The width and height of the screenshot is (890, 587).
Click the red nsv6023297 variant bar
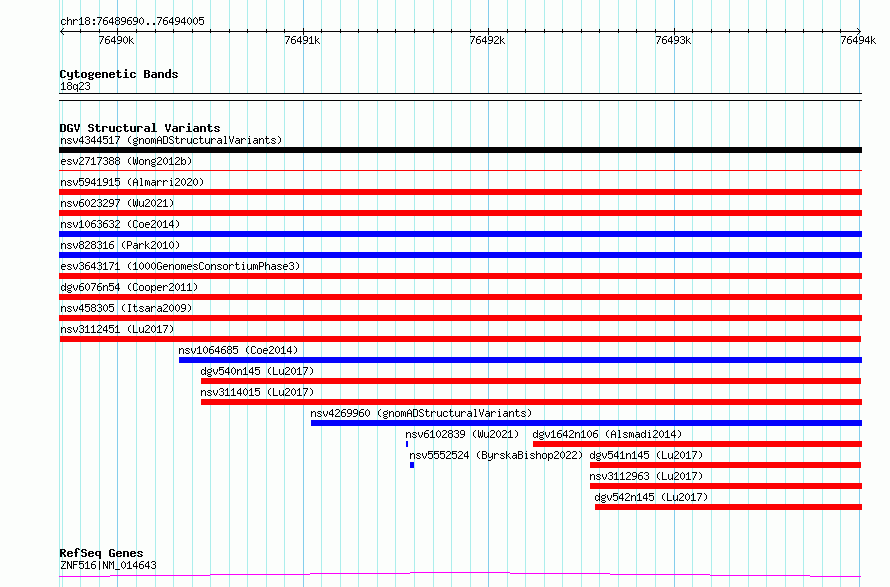point(460,213)
